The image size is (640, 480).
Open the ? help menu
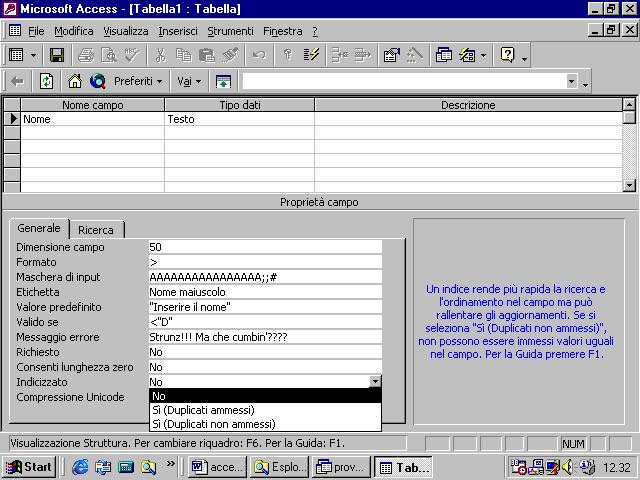(315, 31)
